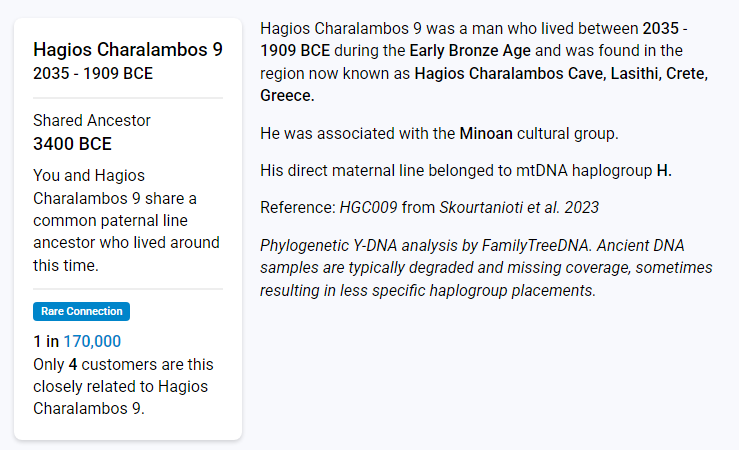Click the FamilyTreeDNA phylogenetic analysis note

(486, 268)
